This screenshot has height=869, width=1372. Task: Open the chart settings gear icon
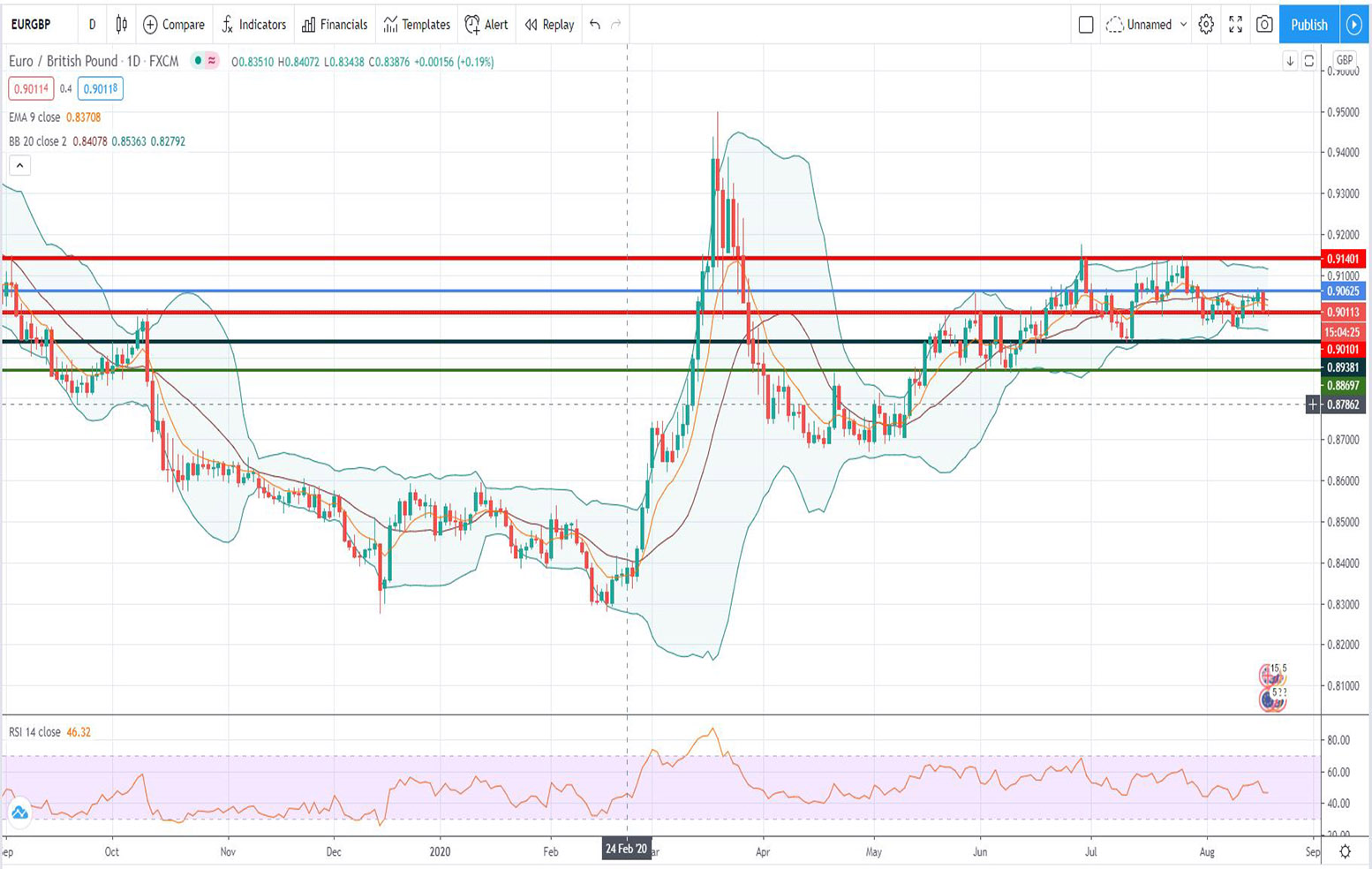pyautogui.click(x=1205, y=25)
